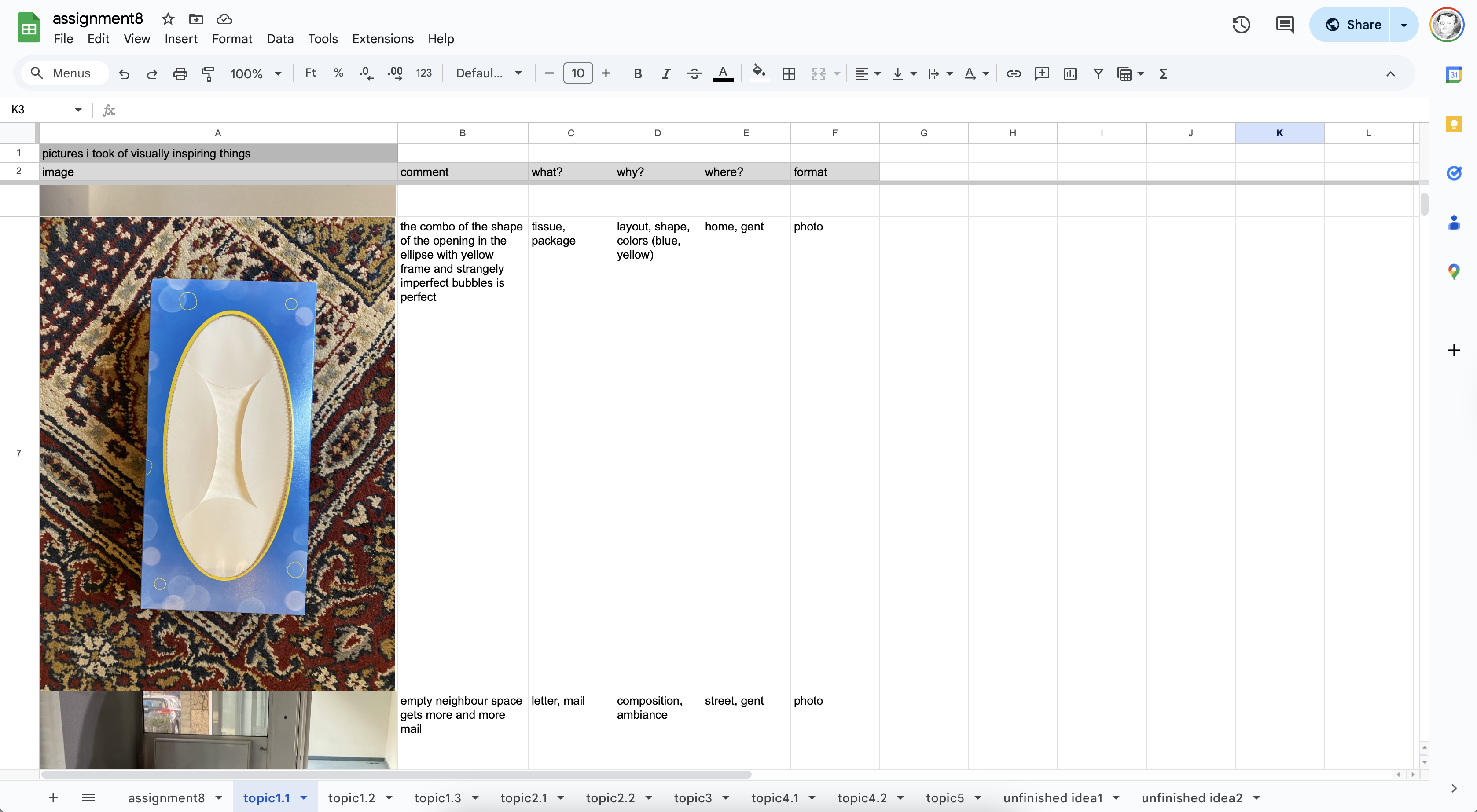This screenshot has width=1477, height=812.
Task: Toggle italic formatting
Action: [665, 73]
